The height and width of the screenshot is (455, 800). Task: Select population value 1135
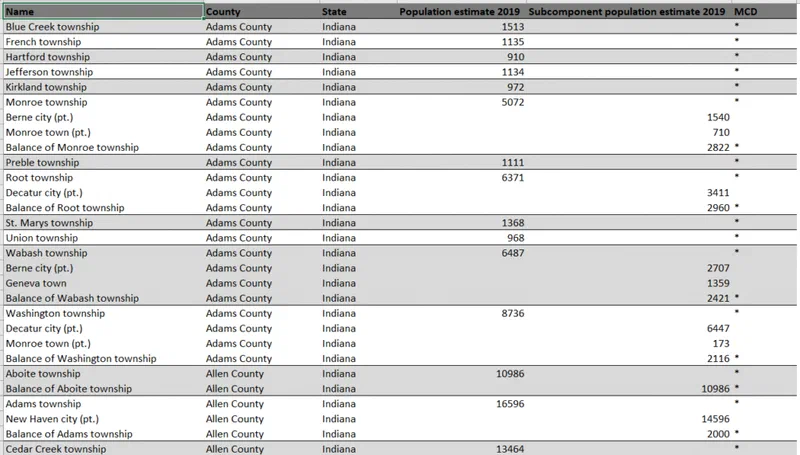513,42
